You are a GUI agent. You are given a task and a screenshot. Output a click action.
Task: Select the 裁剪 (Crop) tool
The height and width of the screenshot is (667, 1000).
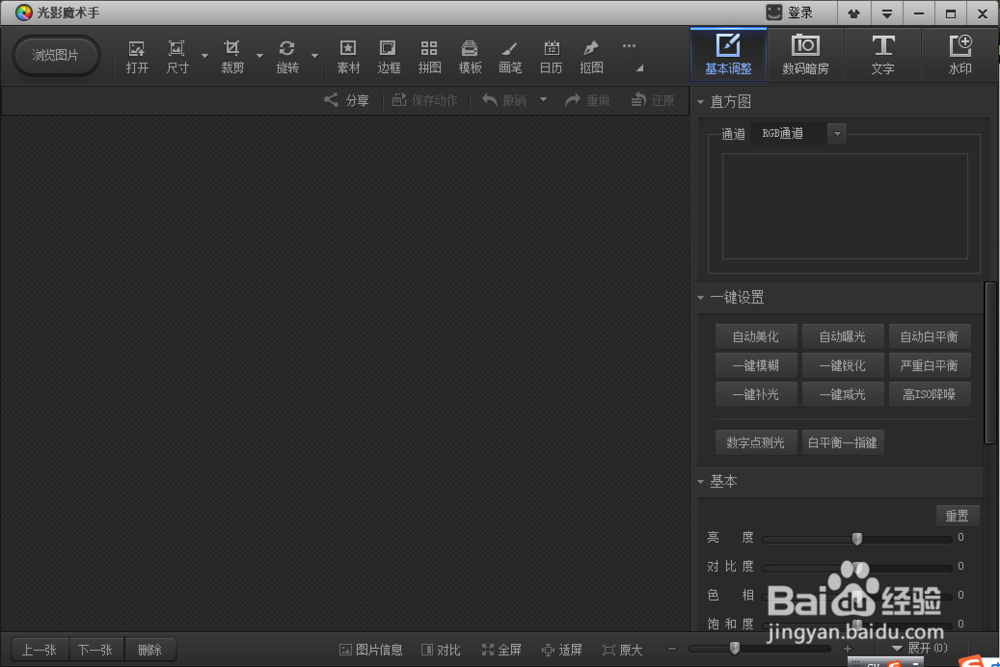231,55
